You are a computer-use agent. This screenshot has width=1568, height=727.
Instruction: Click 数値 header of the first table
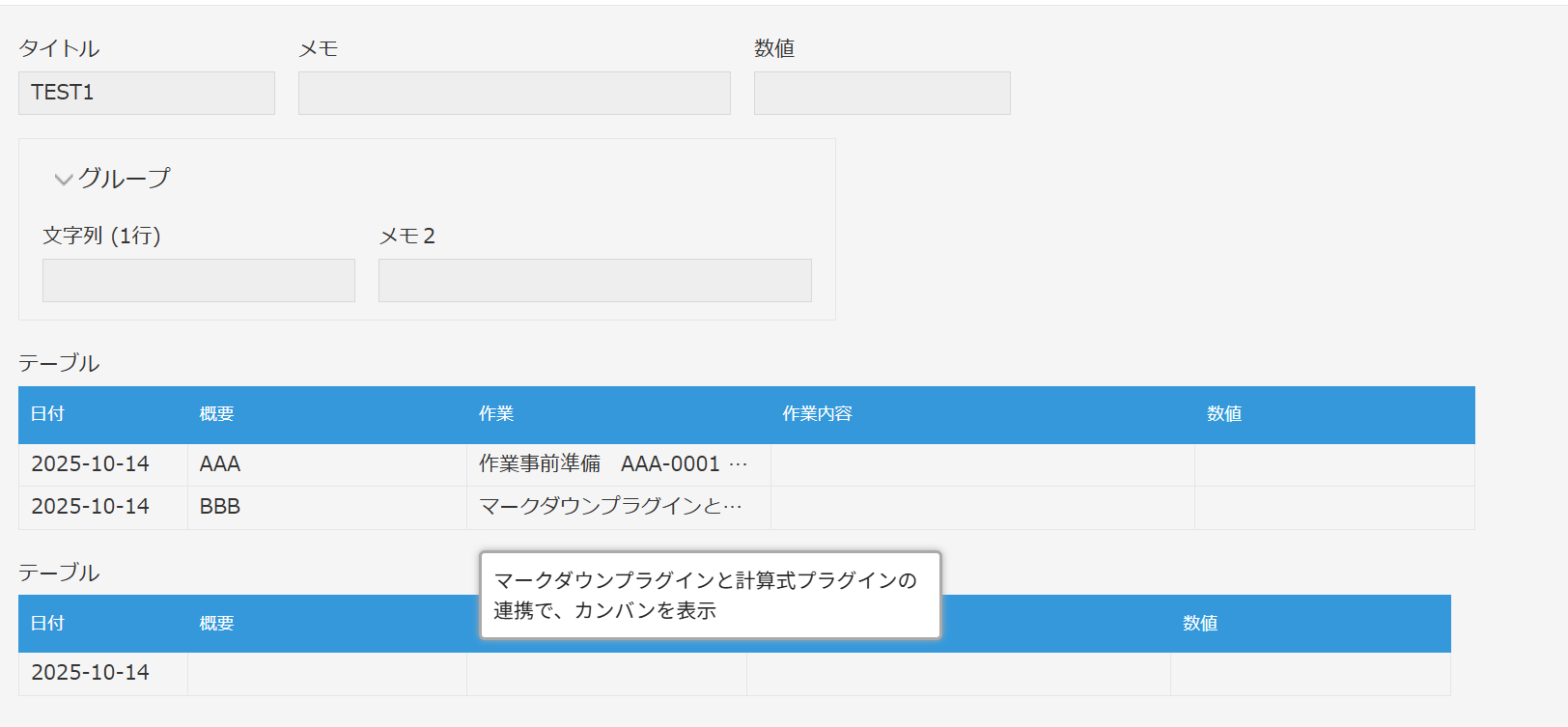1224,414
